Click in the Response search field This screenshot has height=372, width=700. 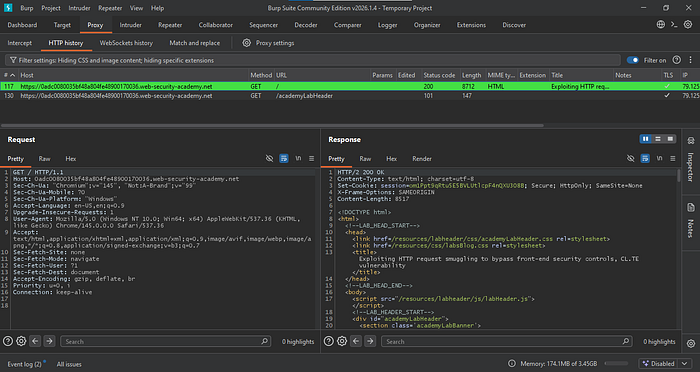[x=506, y=341]
